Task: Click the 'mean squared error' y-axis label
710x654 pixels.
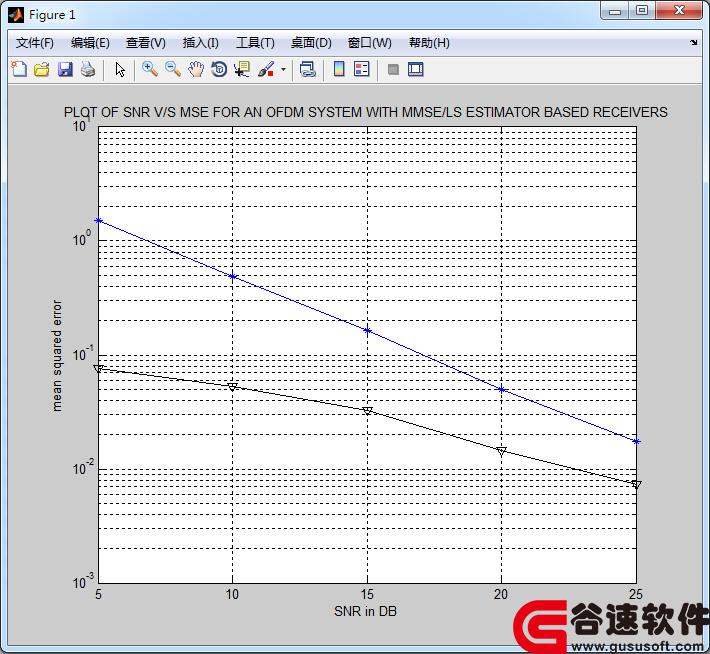Action: tap(57, 356)
